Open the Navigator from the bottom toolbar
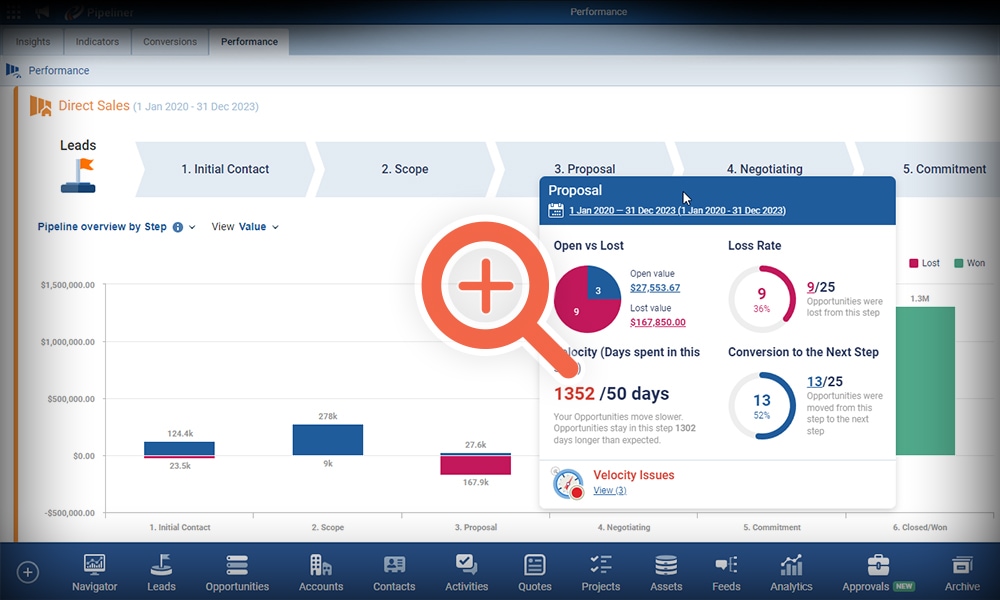 94,570
